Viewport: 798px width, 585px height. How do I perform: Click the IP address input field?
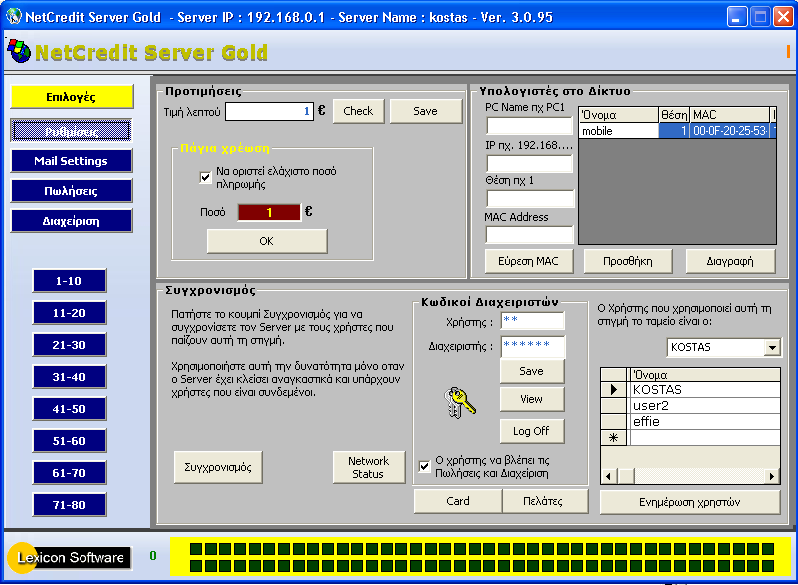530,163
